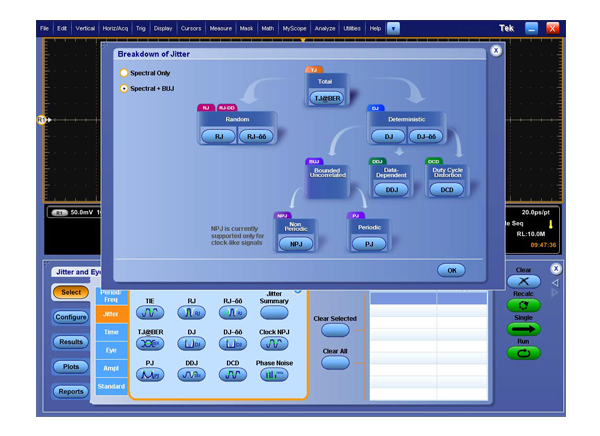Click the Clear X icon button
The image size is (600, 436).
[524, 285]
